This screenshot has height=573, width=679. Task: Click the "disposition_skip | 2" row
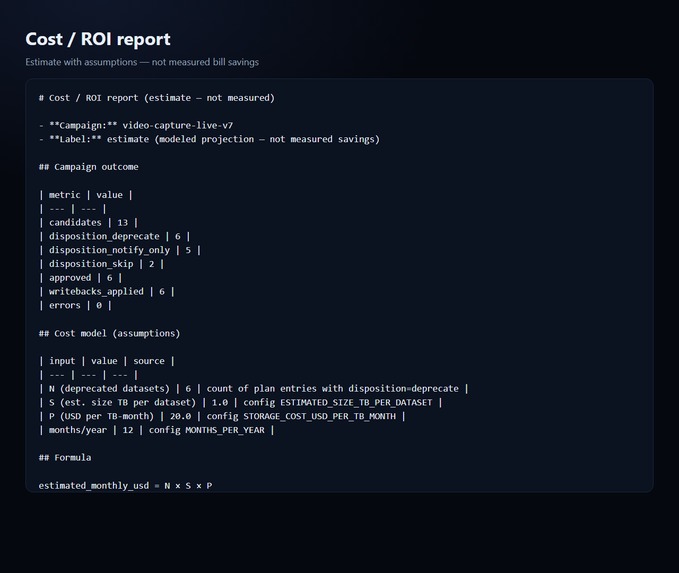(x=102, y=264)
